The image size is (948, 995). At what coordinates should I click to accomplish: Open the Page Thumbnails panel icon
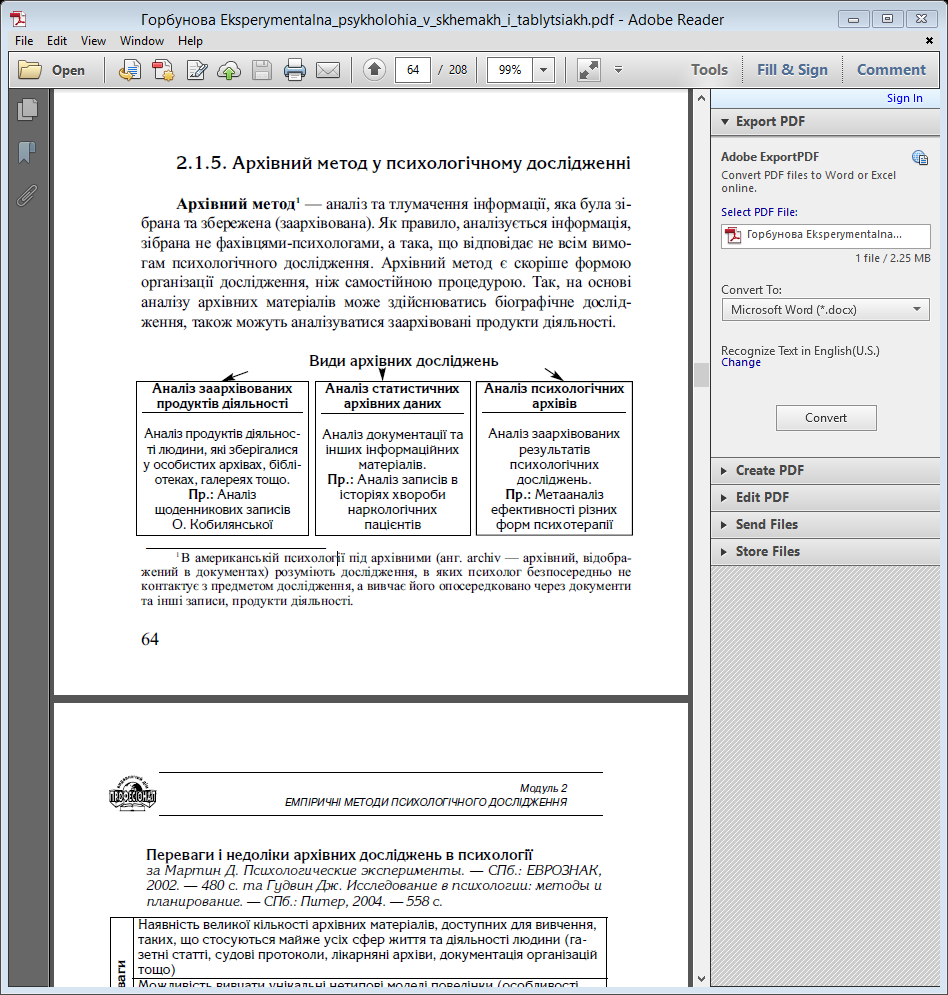[x=27, y=110]
